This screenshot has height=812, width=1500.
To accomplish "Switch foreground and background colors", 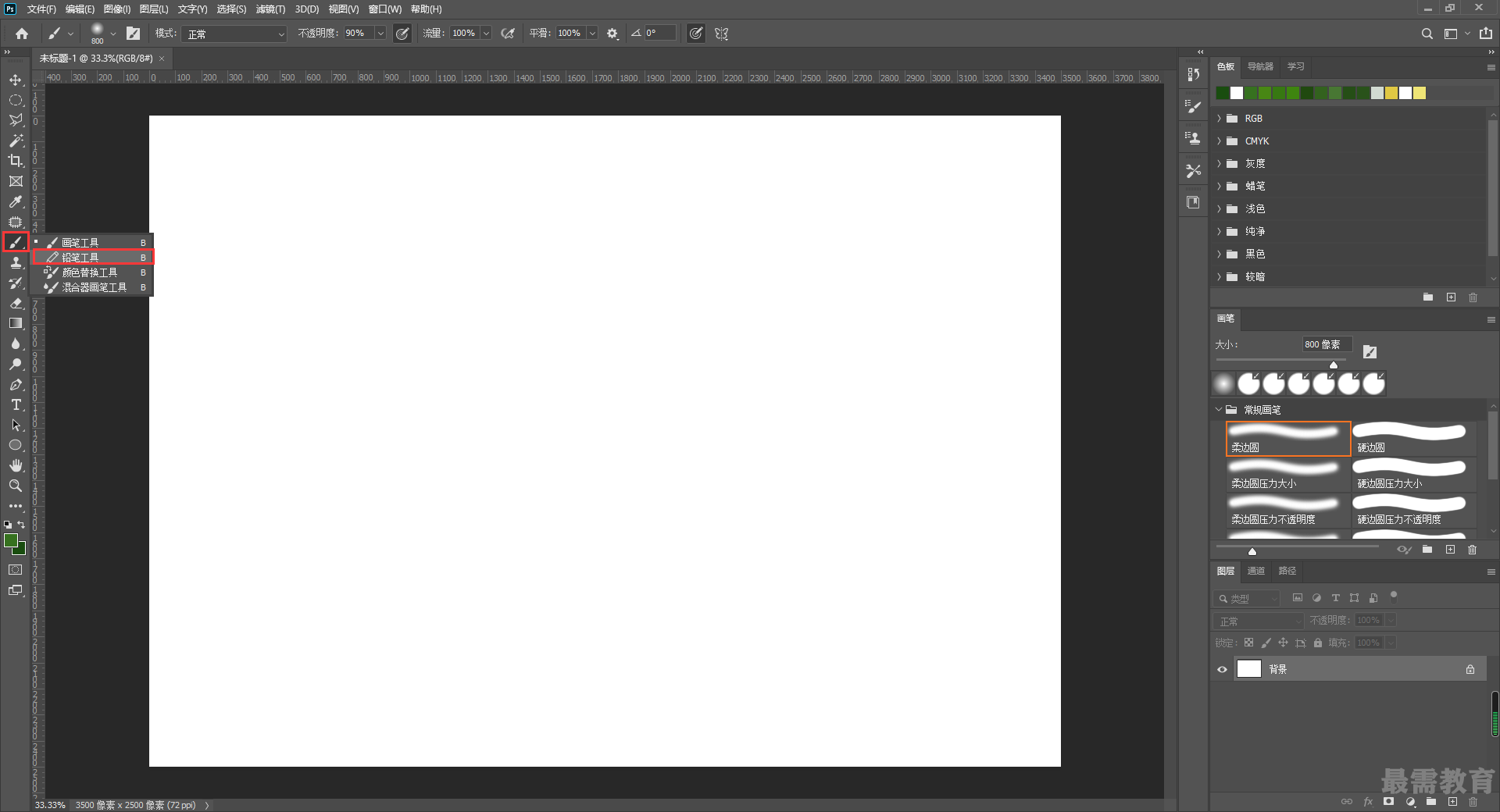I will 21,525.
